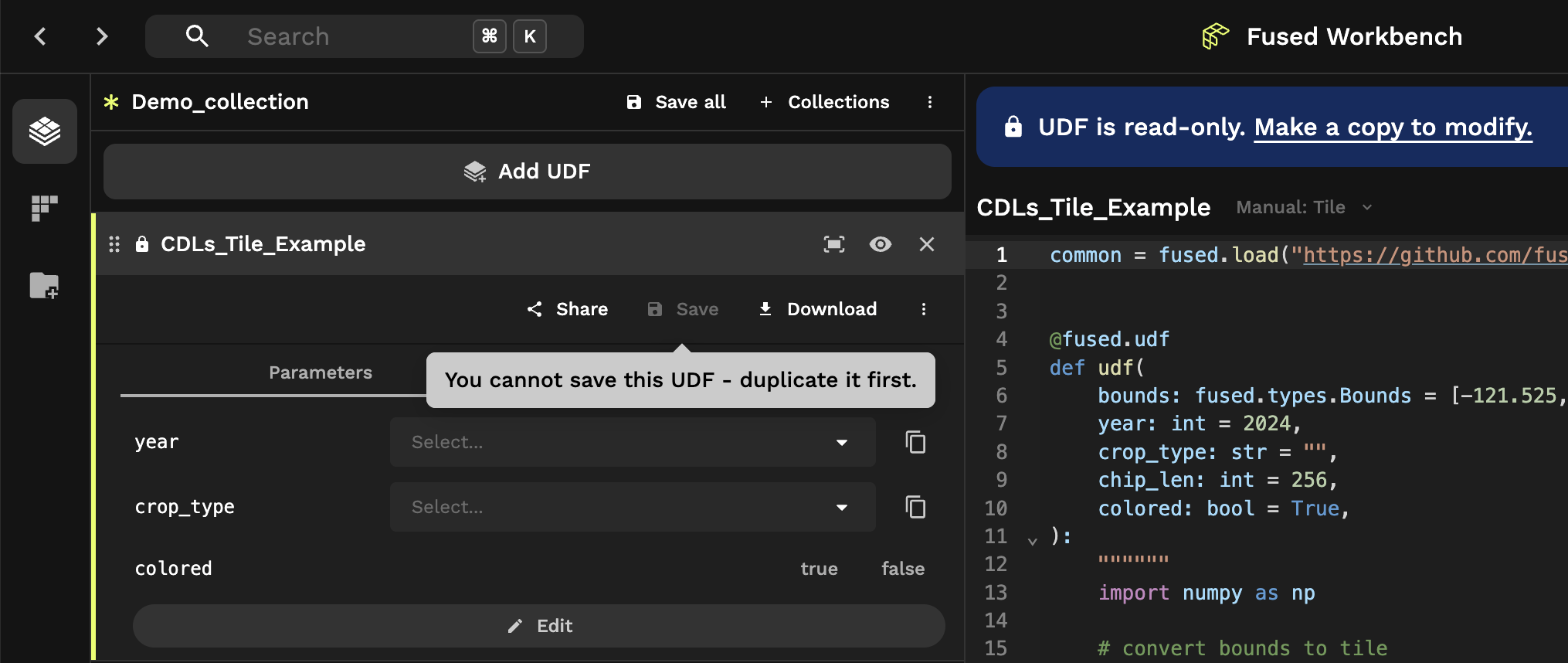Click the colored: bool = True line
This screenshot has width=1568, height=663.
pyautogui.click(x=1224, y=508)
